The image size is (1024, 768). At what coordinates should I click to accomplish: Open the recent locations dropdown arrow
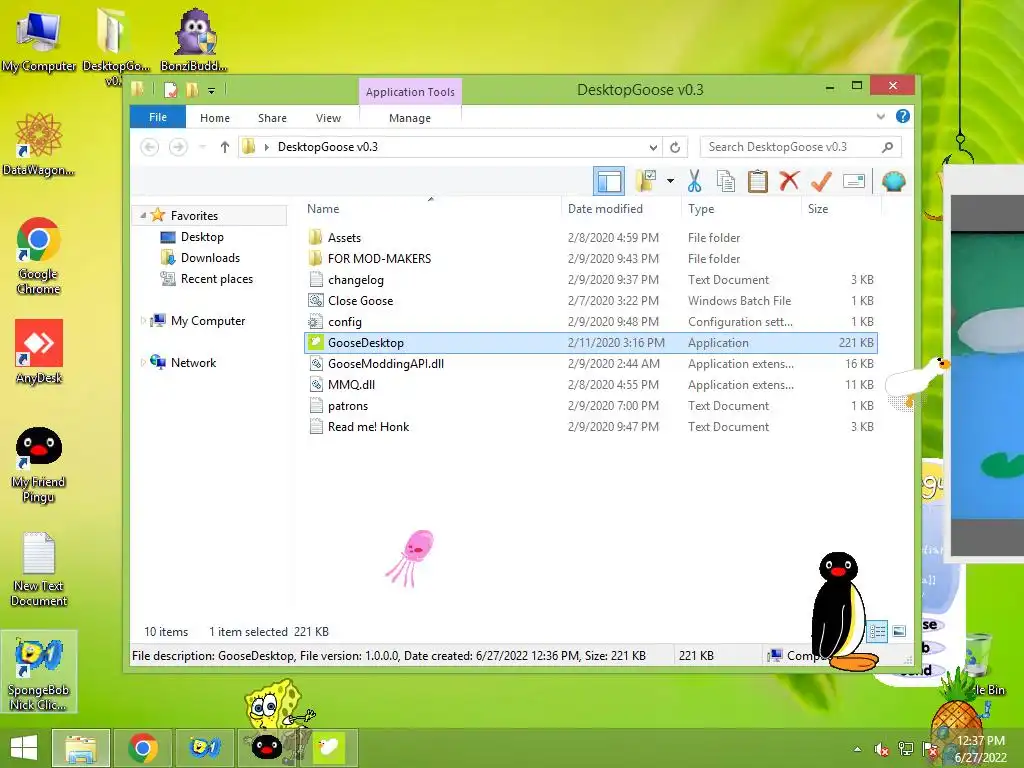coord(202,148)
